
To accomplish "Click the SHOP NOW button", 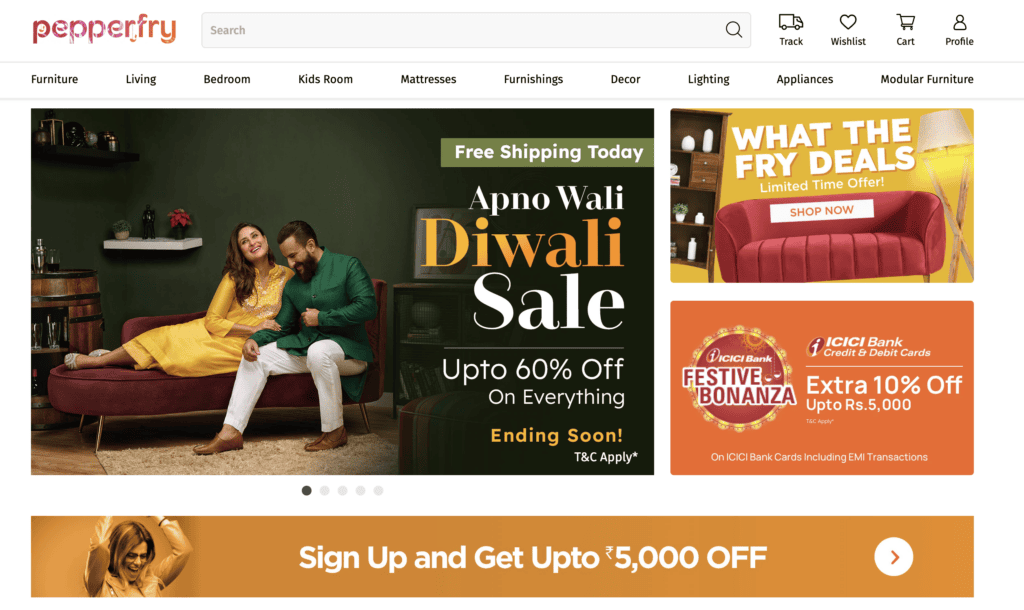I will click(x=822, y=211).
